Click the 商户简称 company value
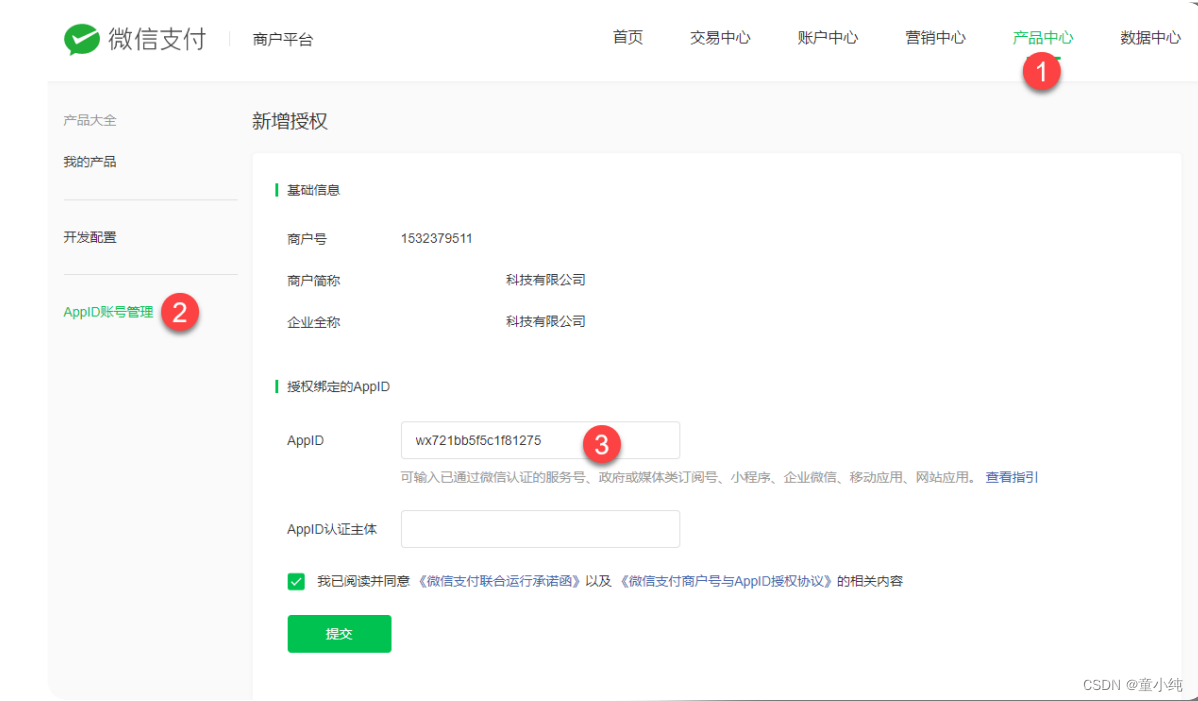Image resolution: width=1198 pixels, height=701 pixels. point(546,280)
